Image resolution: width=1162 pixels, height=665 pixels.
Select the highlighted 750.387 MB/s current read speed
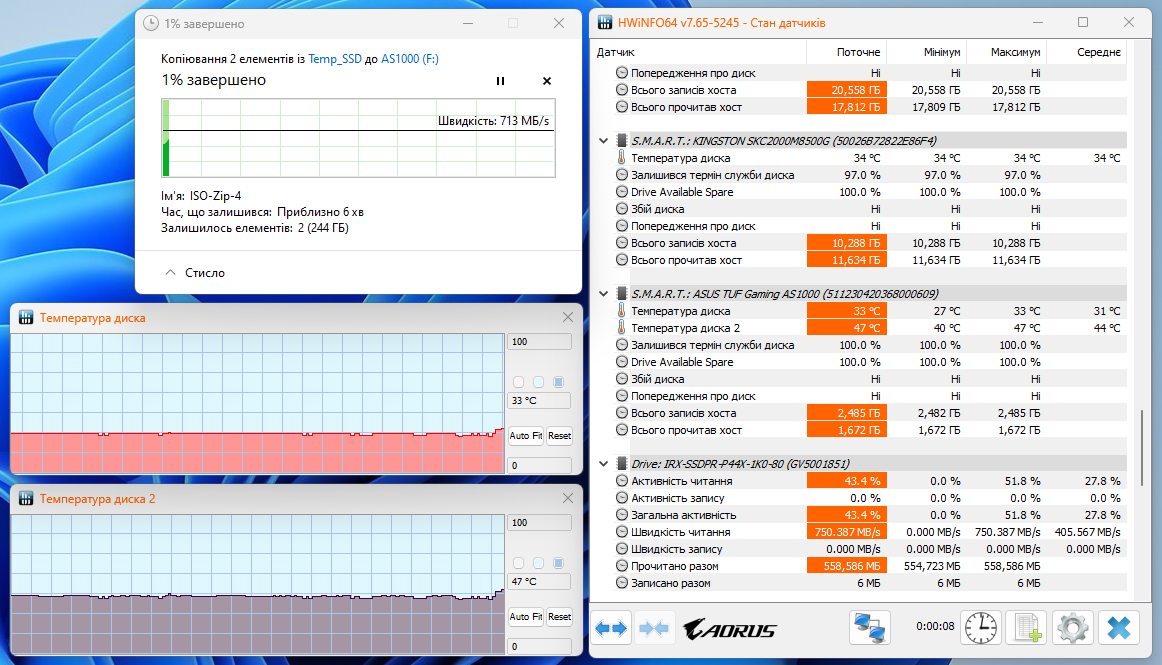tap(846, 532)
